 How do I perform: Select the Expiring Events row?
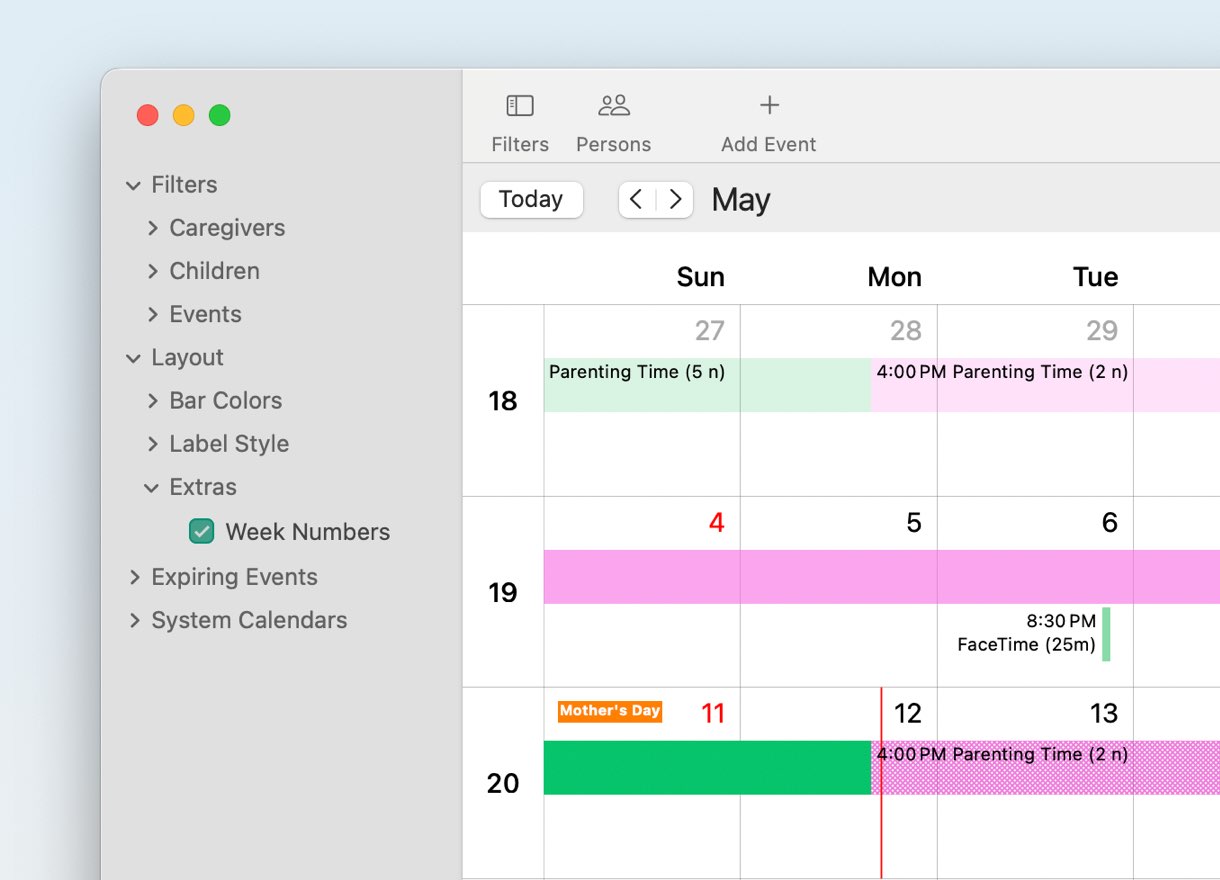234,577
